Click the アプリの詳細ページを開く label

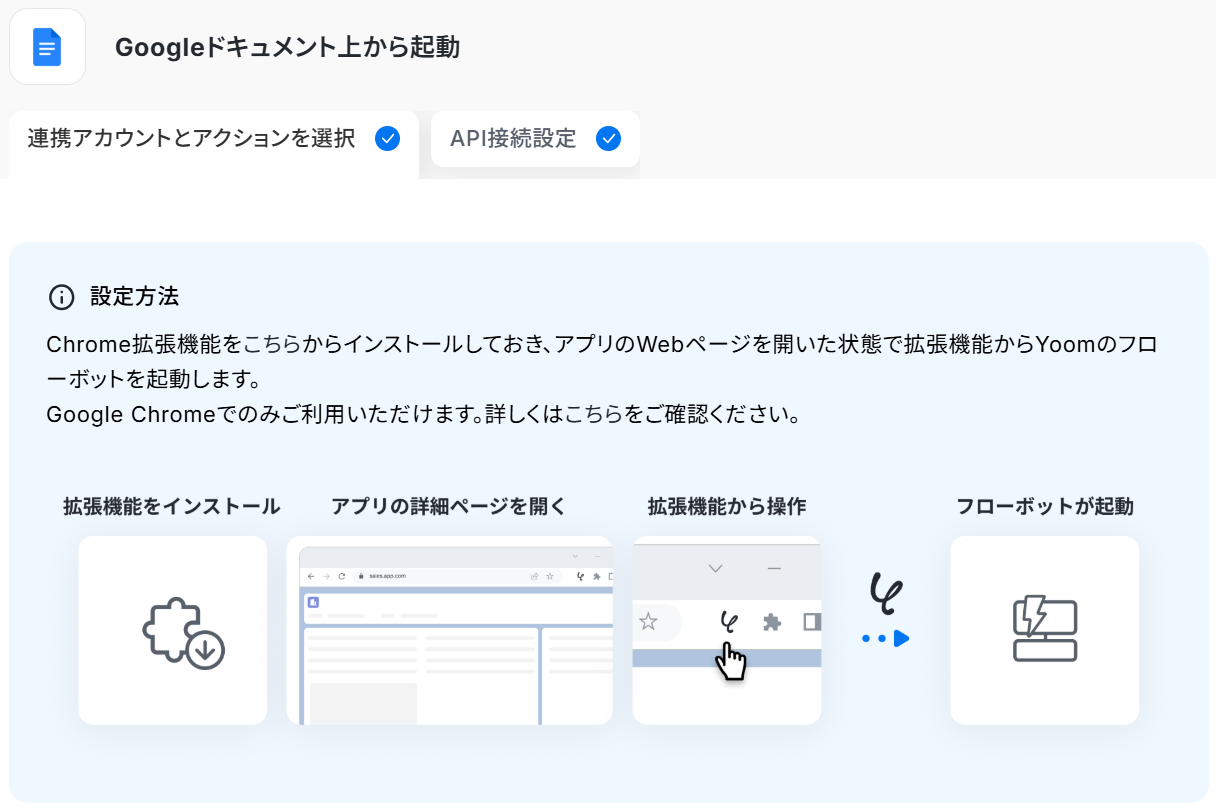[449, 506]
